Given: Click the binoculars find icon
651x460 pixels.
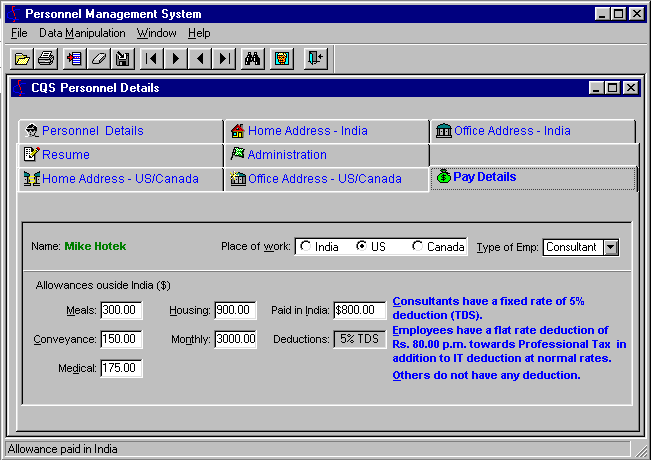Looking at the screenshot, I should click(x=254, y=58).
